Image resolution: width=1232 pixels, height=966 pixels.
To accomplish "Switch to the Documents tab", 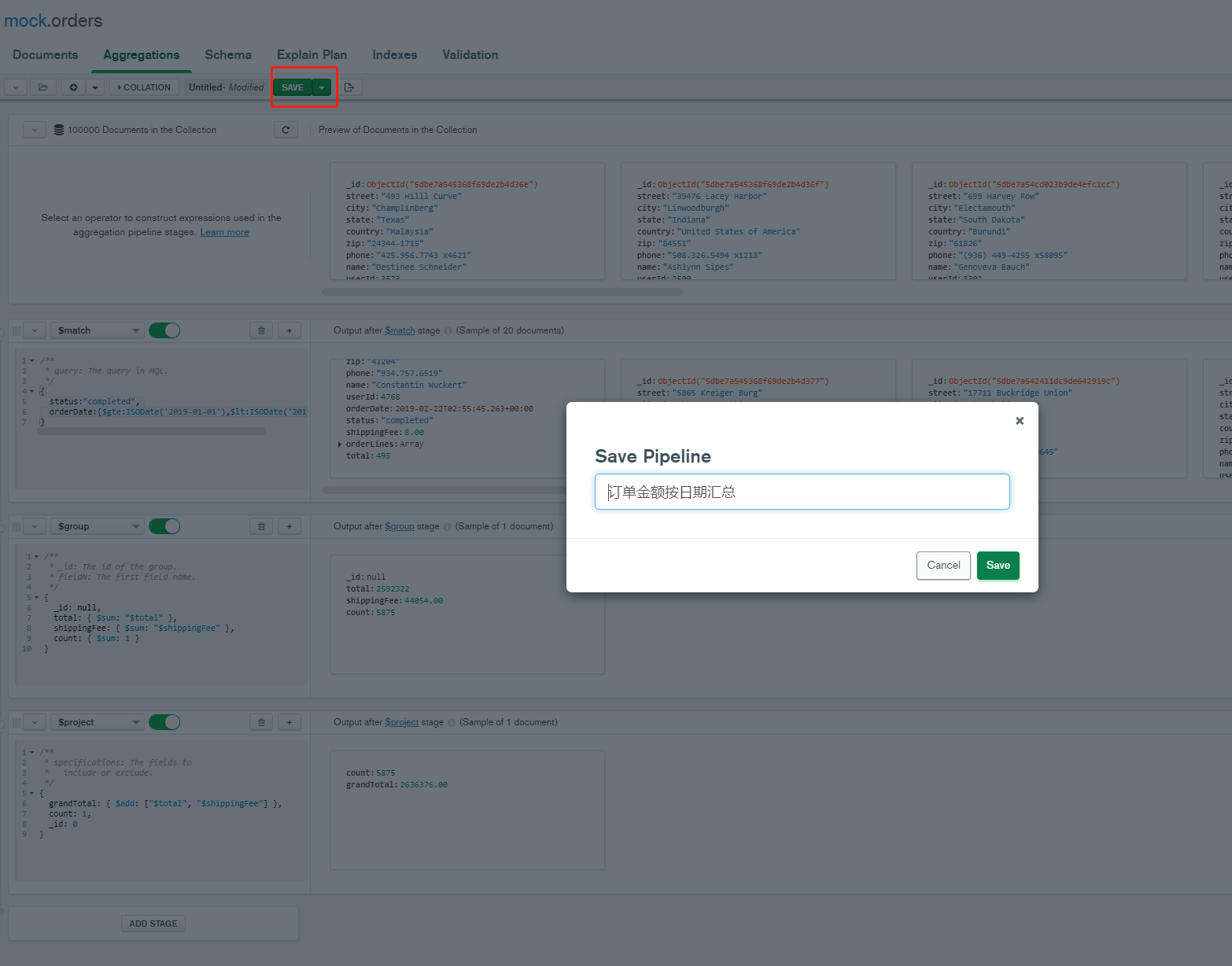I will click(x=46, y=55).
